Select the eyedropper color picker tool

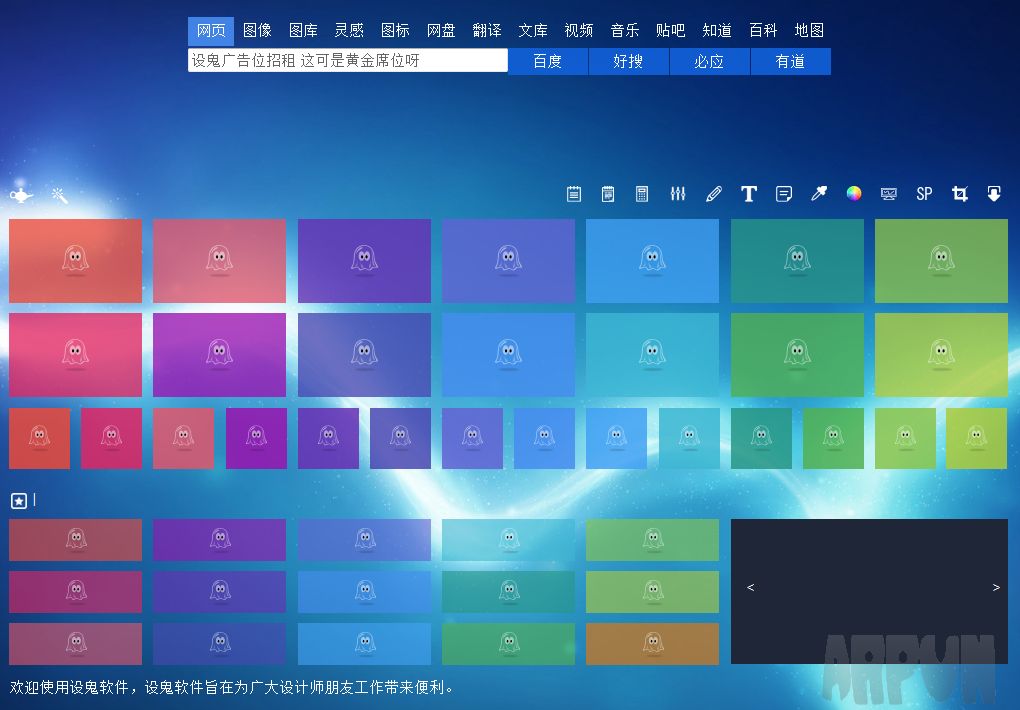pyautogui.click(x=818, y=193)
